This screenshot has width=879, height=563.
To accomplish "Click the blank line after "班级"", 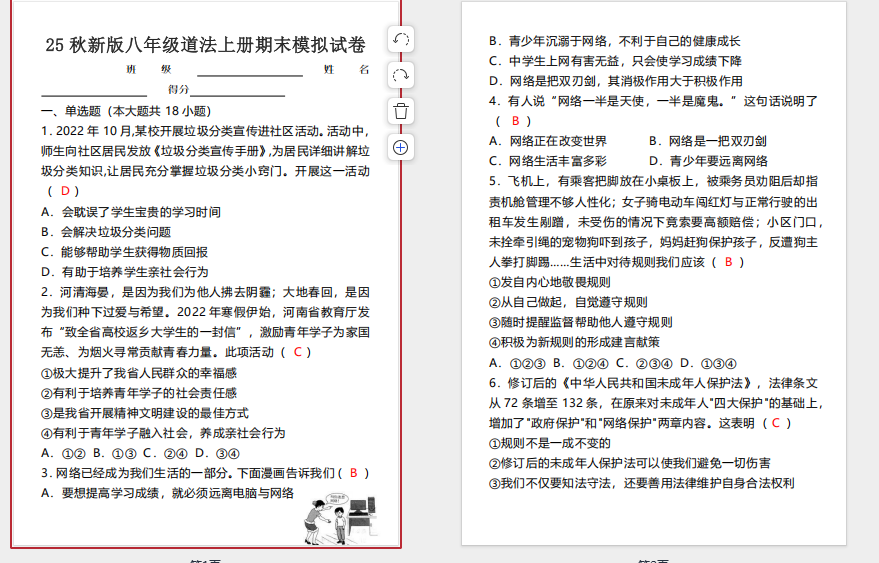I will (250, 73).
